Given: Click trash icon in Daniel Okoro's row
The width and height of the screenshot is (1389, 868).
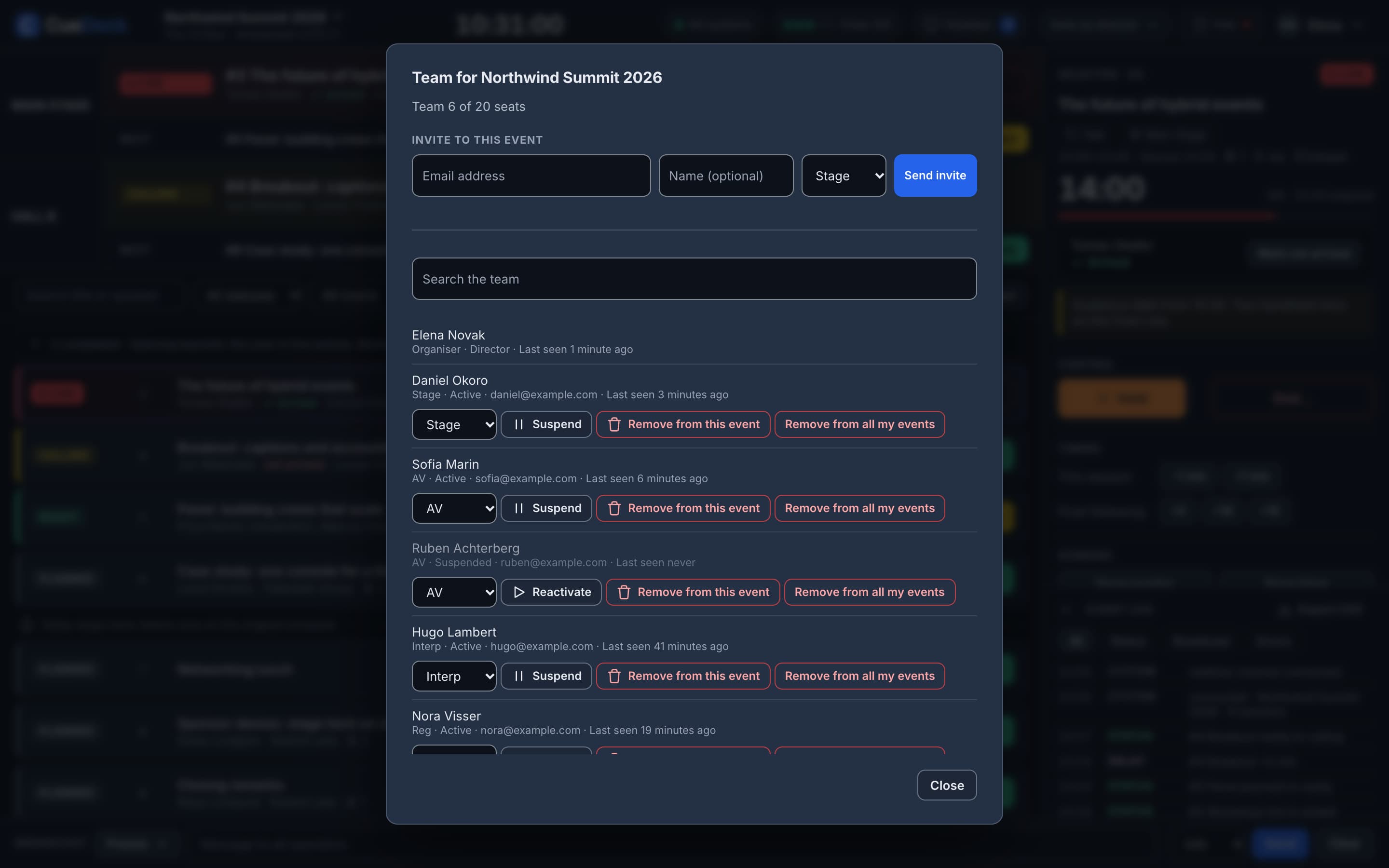Looking at the screenshot, I should [x=614, y=424].
